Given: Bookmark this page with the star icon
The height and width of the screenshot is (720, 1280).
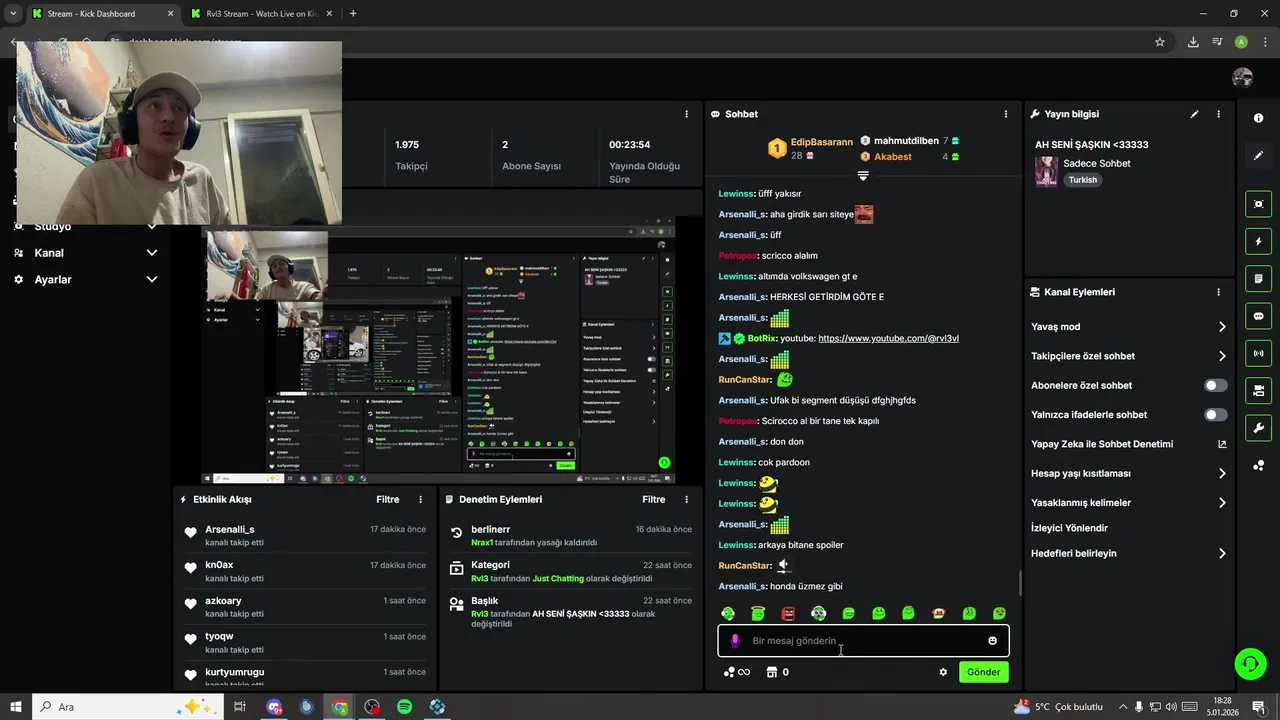Looking at the screenshot, I should (1160, 42).
